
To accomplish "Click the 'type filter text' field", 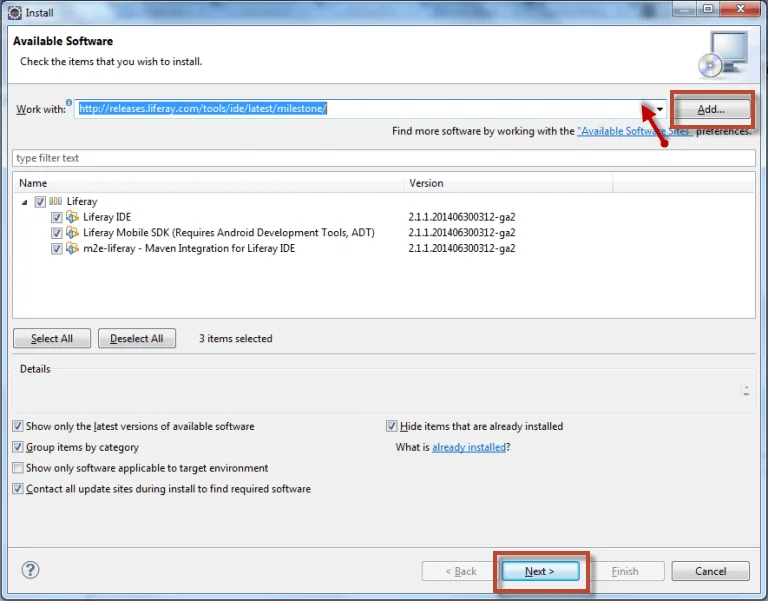I will pyautogui.click(x=384, y=158).
